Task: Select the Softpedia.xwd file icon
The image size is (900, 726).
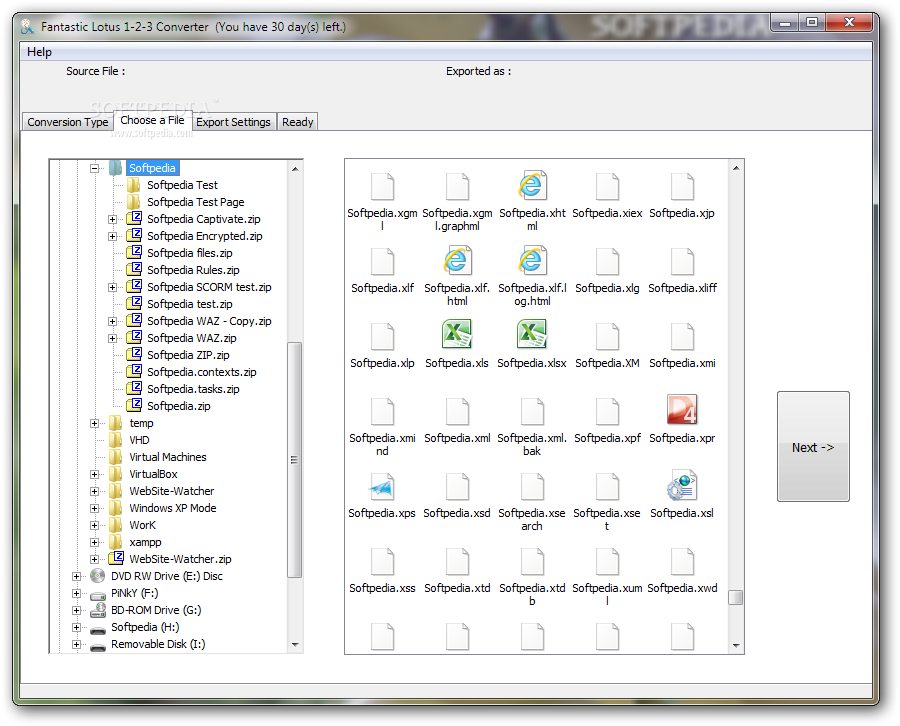Action: point(682,561)
